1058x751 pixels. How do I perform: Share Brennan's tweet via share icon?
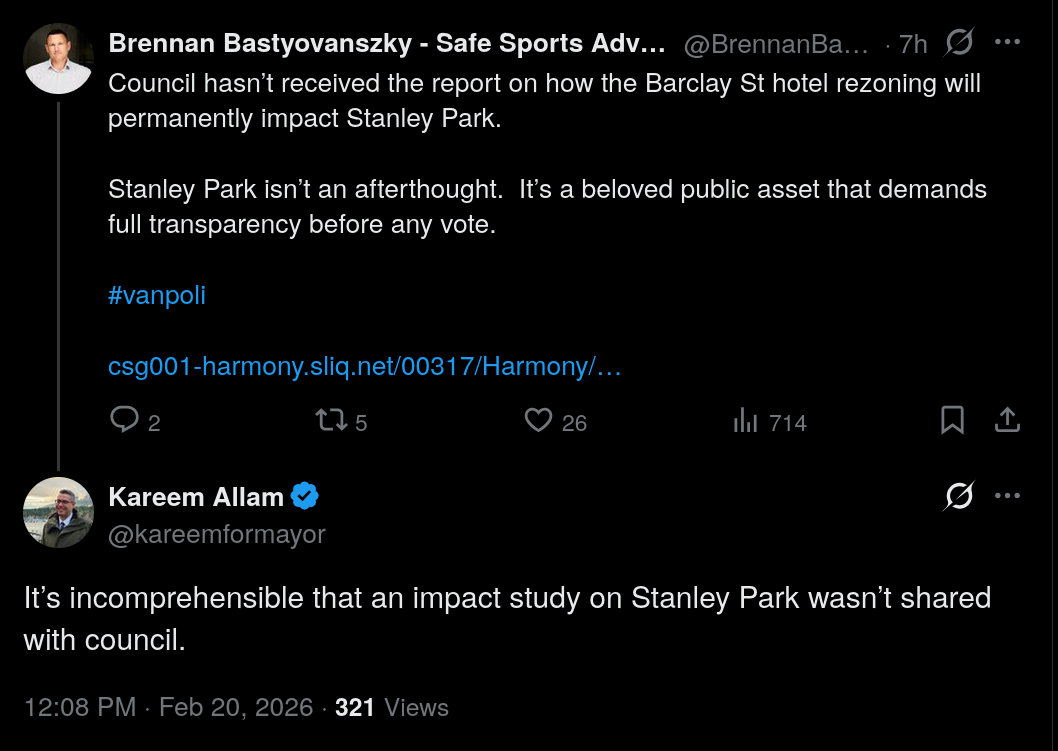coord(1007,420)
